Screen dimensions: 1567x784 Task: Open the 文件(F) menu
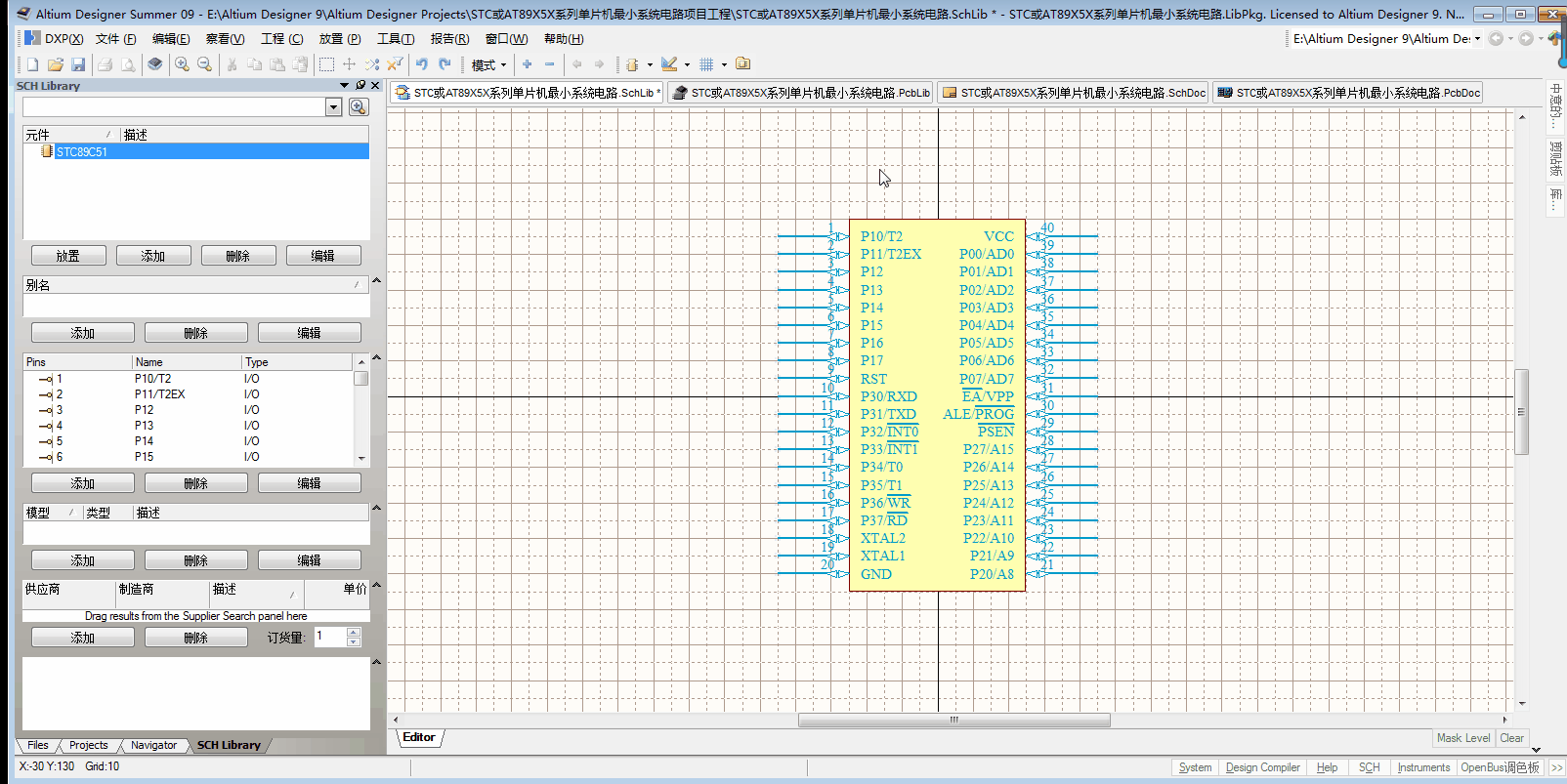(115, 38)
